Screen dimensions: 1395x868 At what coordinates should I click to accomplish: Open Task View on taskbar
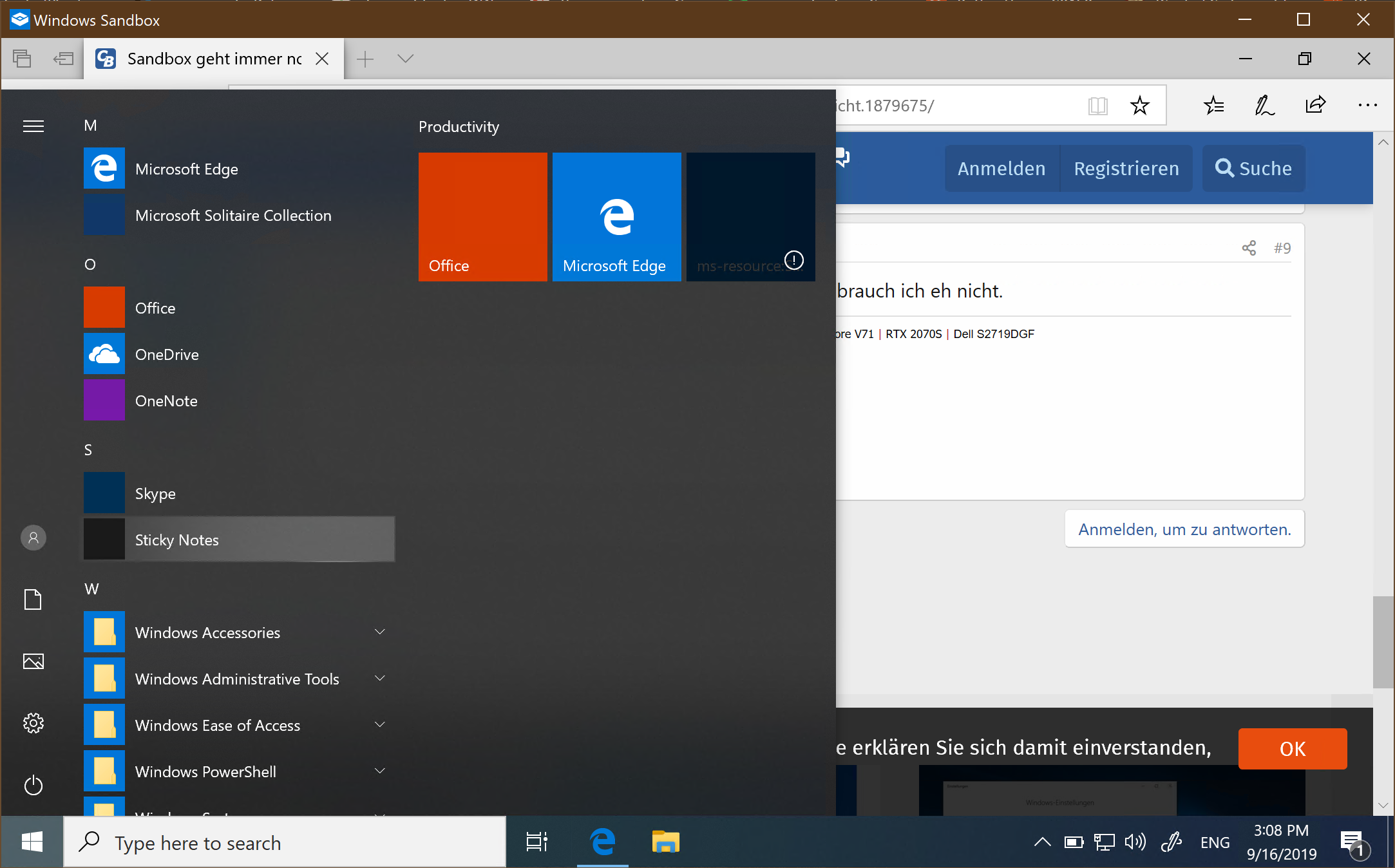(536, 842)
